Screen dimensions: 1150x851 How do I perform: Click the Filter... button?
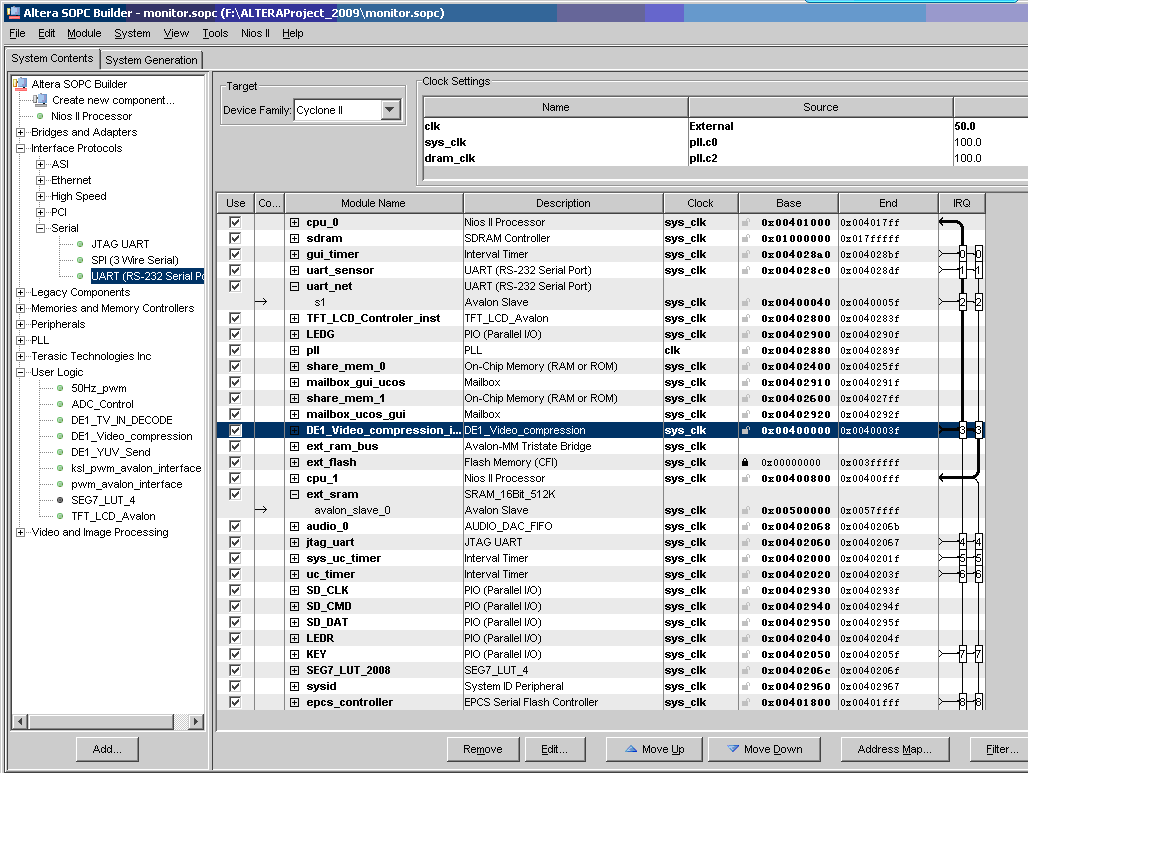tap(999, 749)
